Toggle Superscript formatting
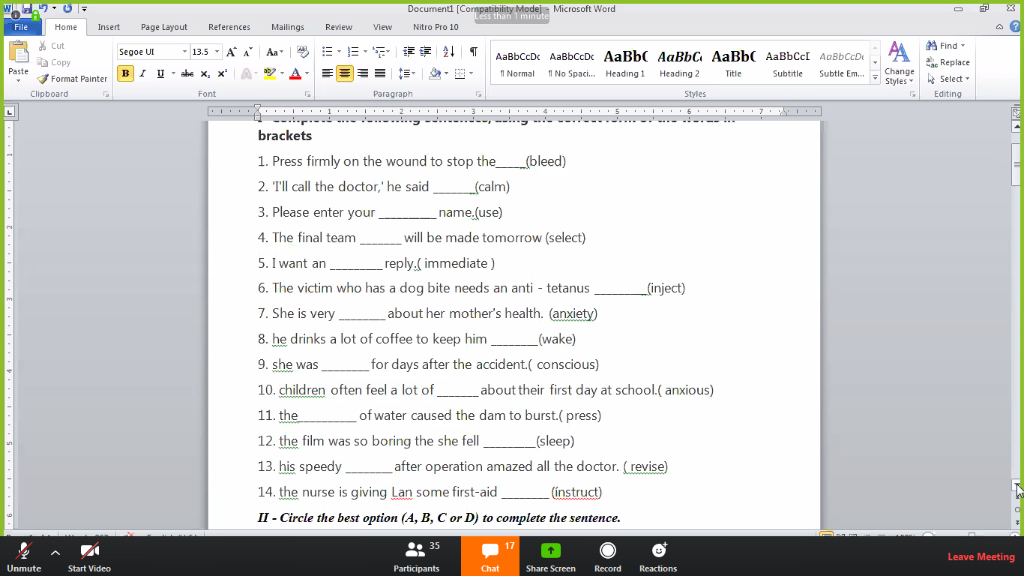Viewport: 1024px width, 576px height. click(x=222, y=73)
